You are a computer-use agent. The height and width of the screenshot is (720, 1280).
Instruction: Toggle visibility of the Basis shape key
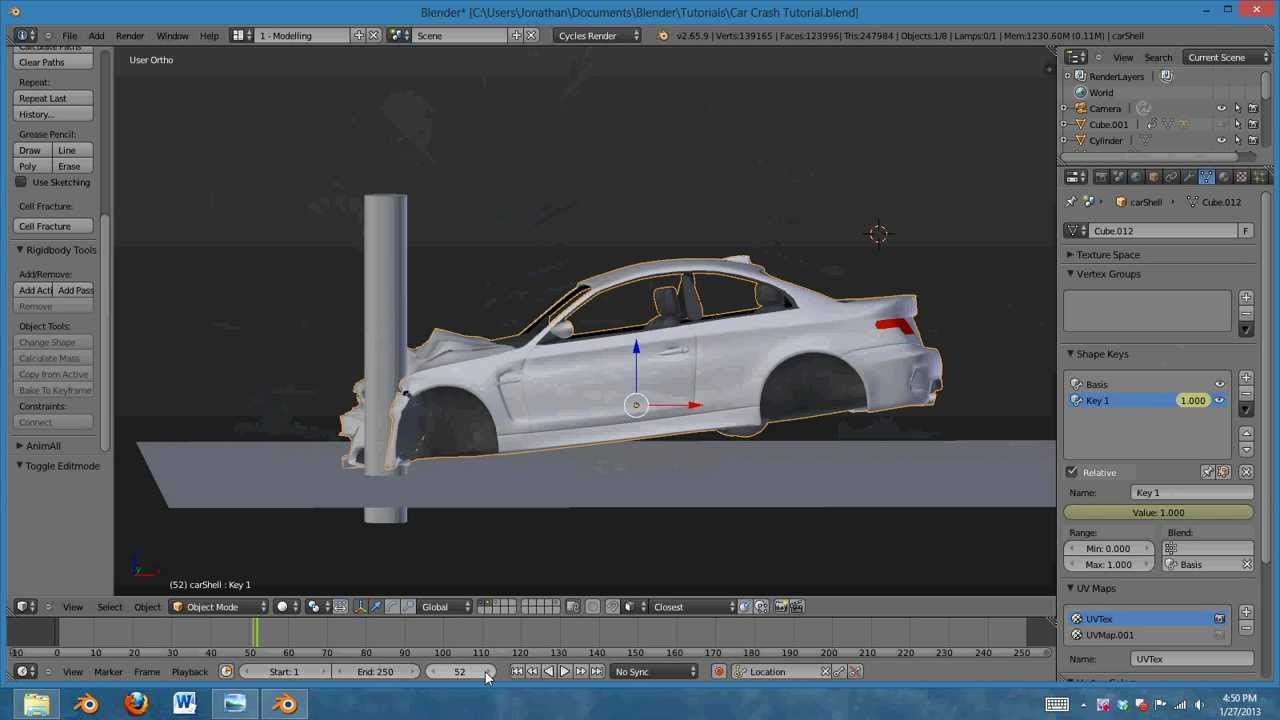tap(1219, 384)
